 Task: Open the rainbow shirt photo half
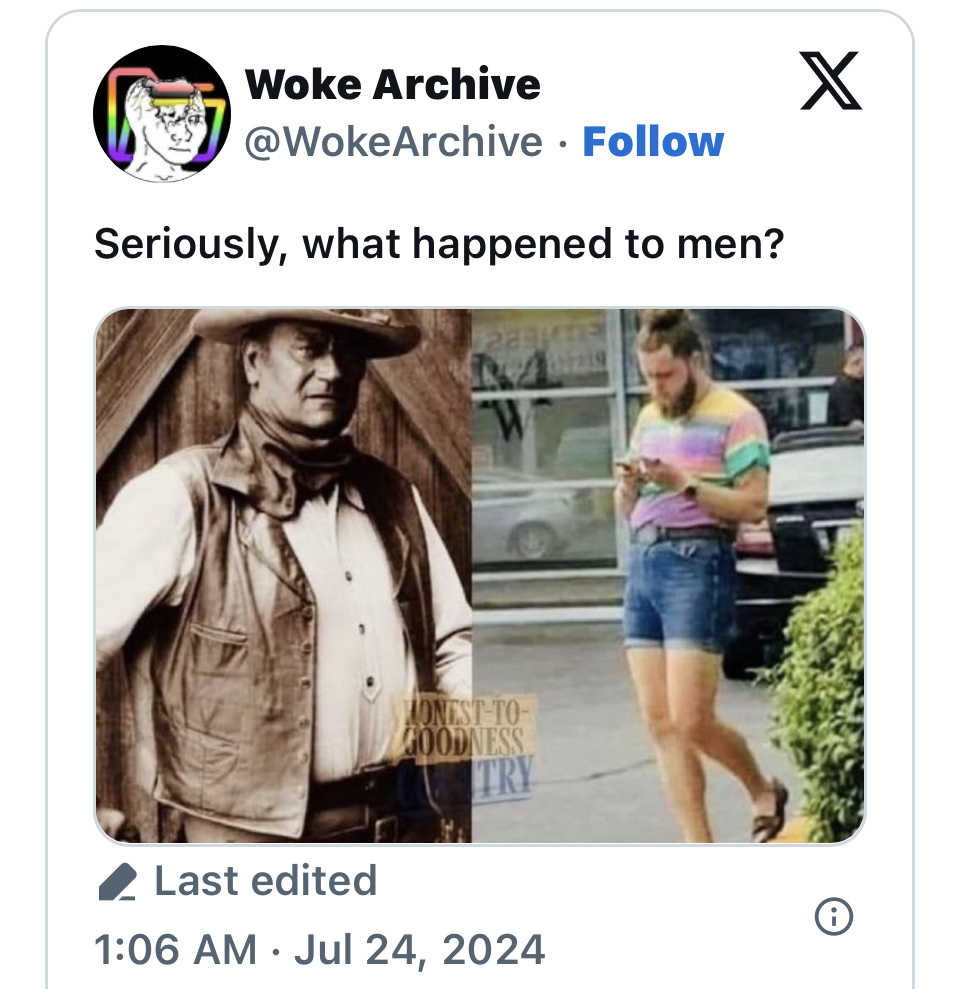667,575
